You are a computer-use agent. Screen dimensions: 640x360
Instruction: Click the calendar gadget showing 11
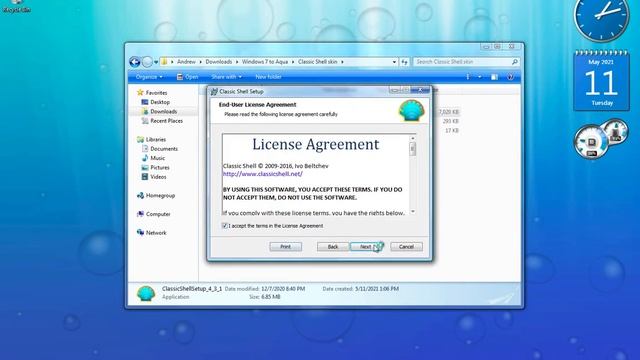click(x=601, y=80)
